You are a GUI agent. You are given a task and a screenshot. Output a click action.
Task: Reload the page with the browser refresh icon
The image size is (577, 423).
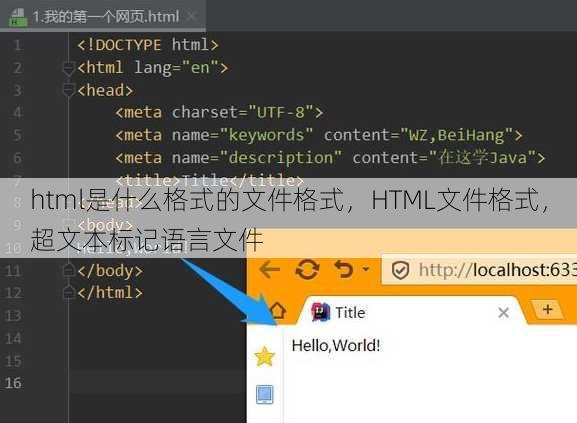pos(307,270)
